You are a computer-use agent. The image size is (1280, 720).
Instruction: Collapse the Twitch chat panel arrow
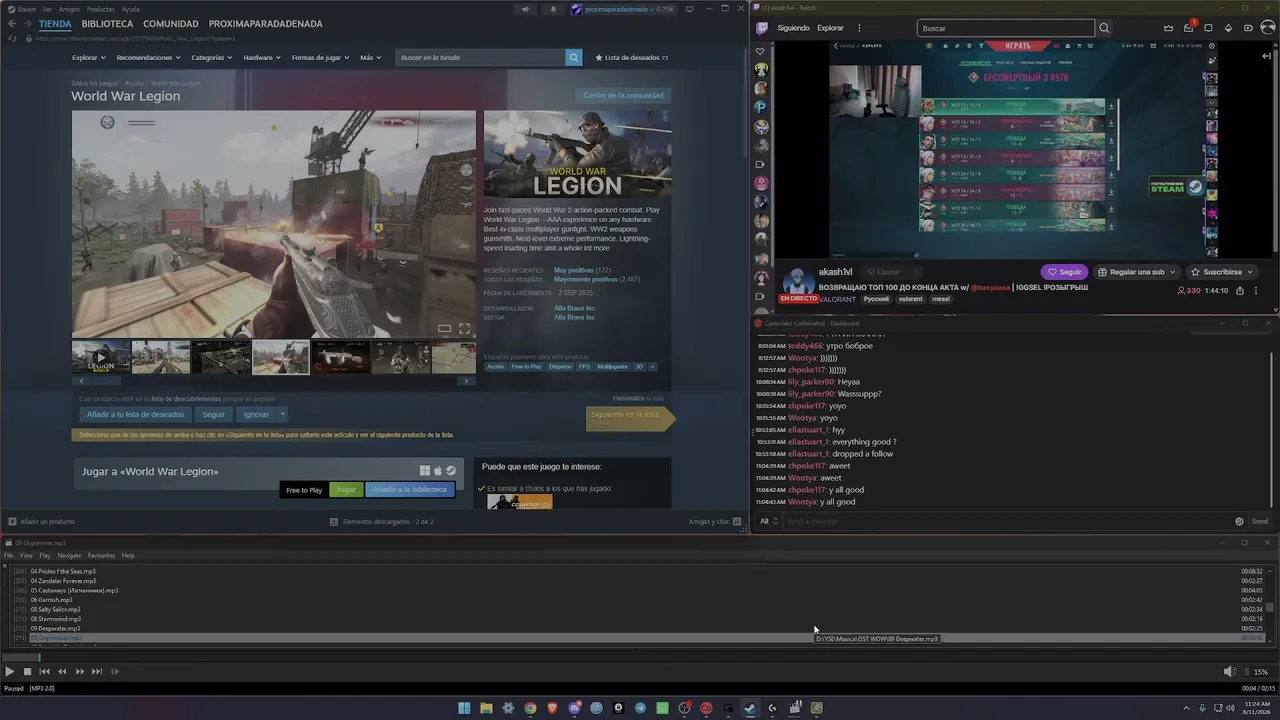1266,56
